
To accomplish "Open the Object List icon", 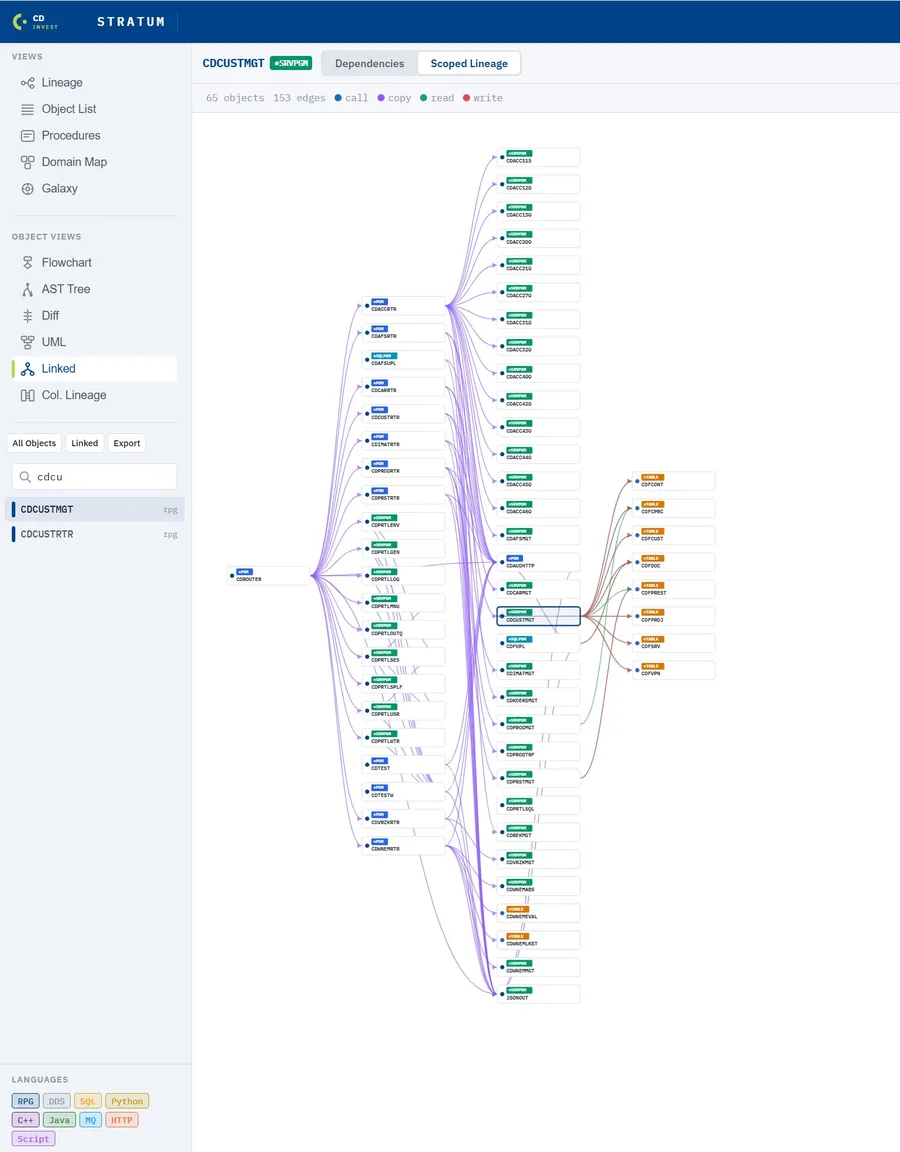I will coord(27,109).
